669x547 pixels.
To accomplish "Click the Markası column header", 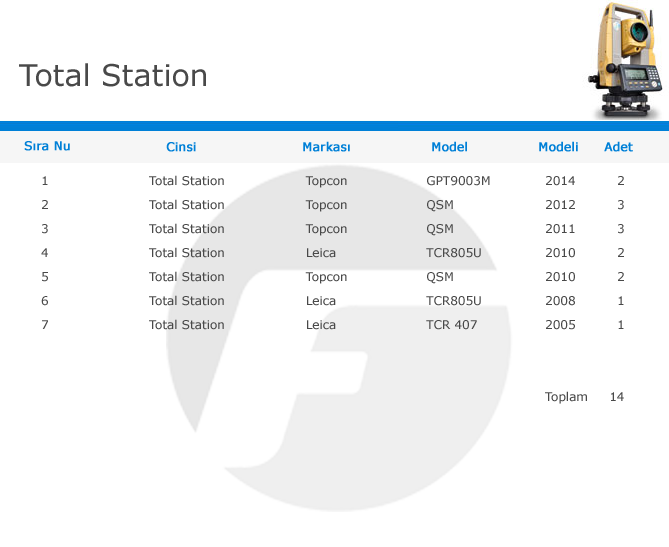I will click(326, 147).
